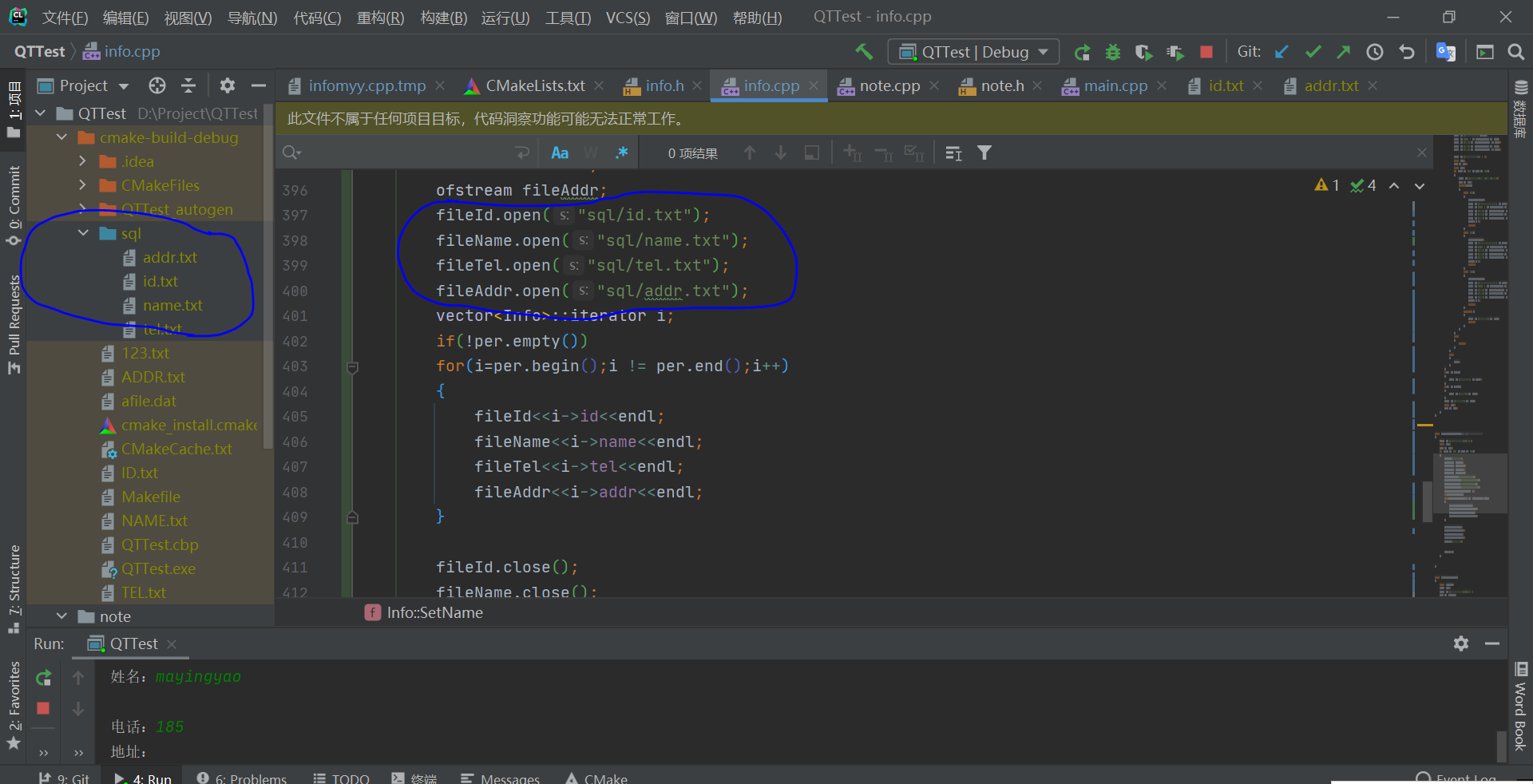Open Run panel settings gear
This screenshot has height=784, width=1533.
point(1460,643)
